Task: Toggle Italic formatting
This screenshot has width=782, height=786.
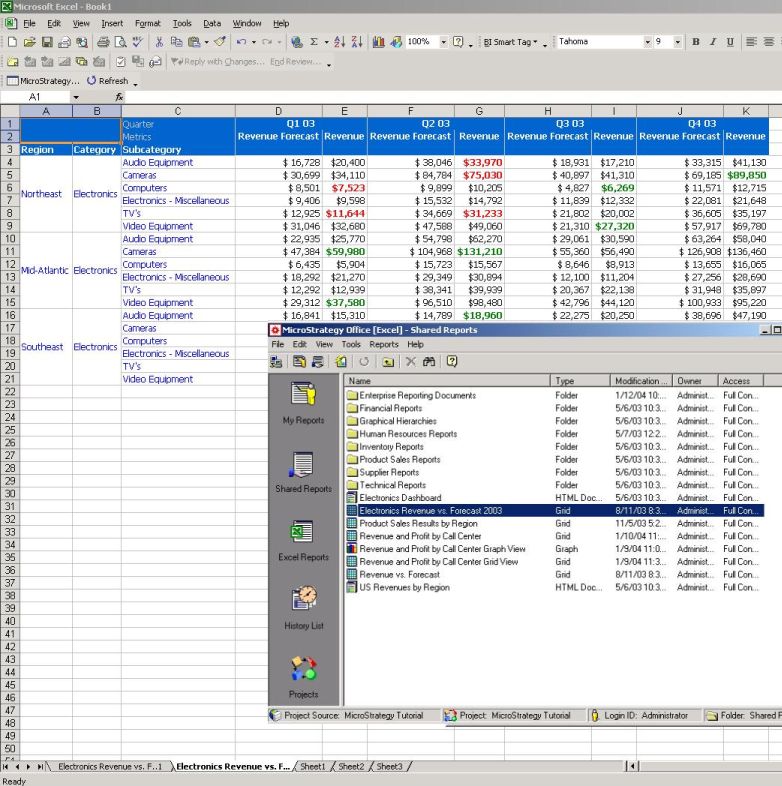Action: tap(713, 42)
